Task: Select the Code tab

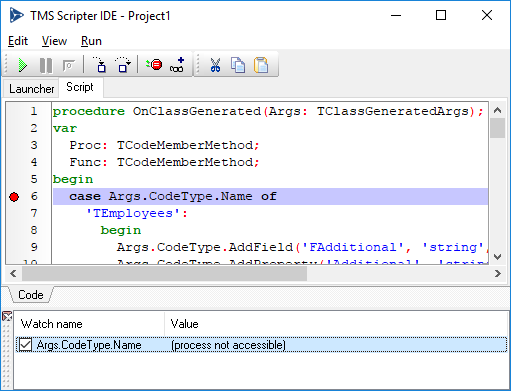Action: click(31, 295)
